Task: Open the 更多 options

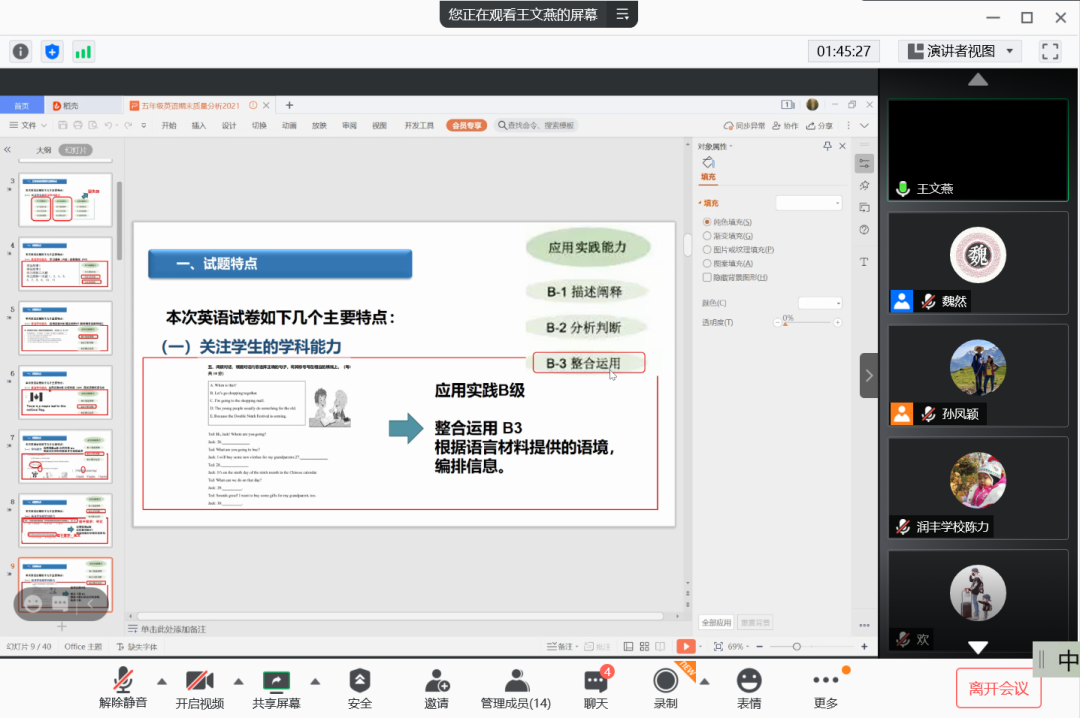Action: pos(826,688)
